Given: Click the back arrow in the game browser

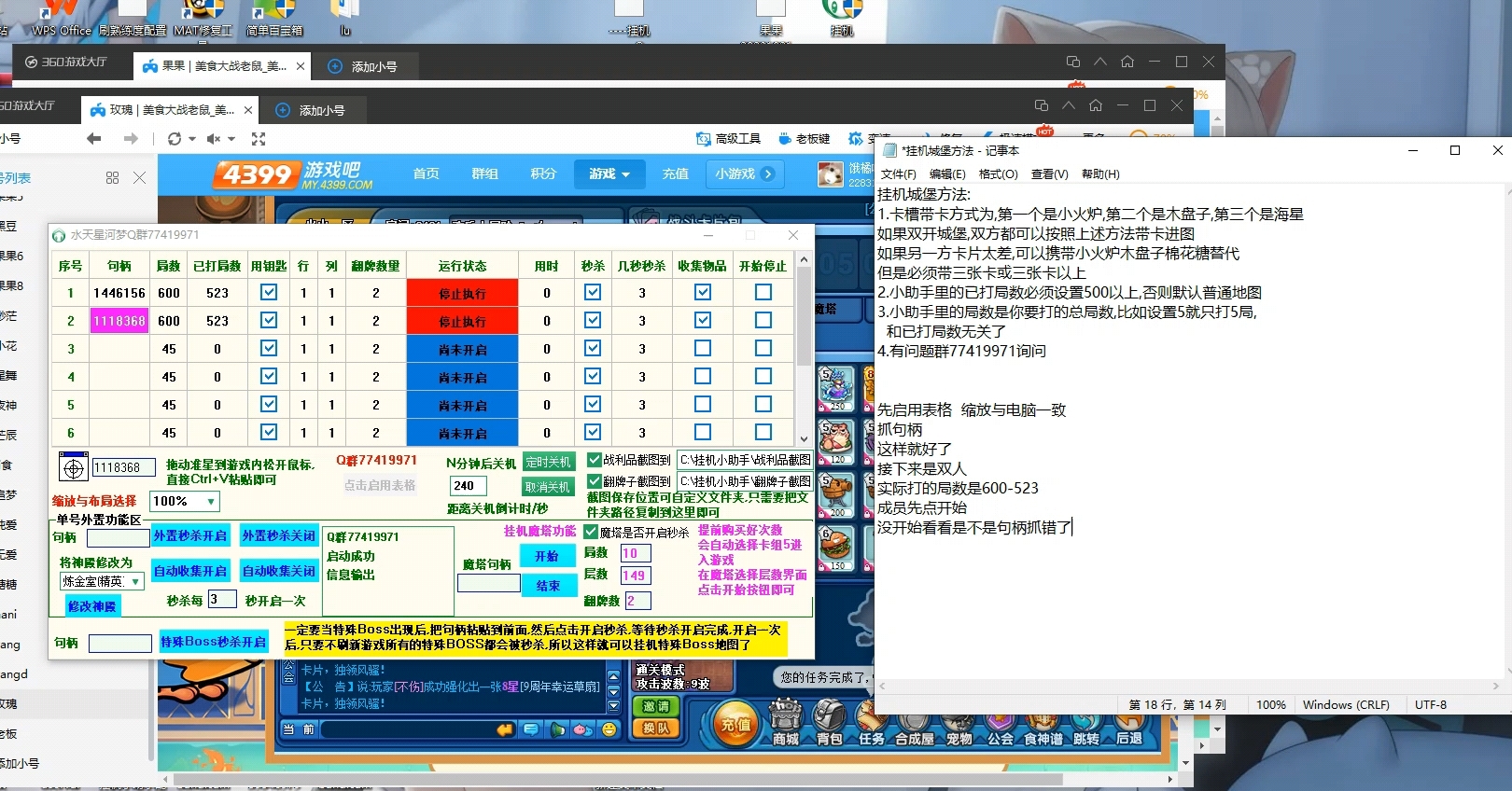Looking at the screenshot, I should [x=93, y=139].
